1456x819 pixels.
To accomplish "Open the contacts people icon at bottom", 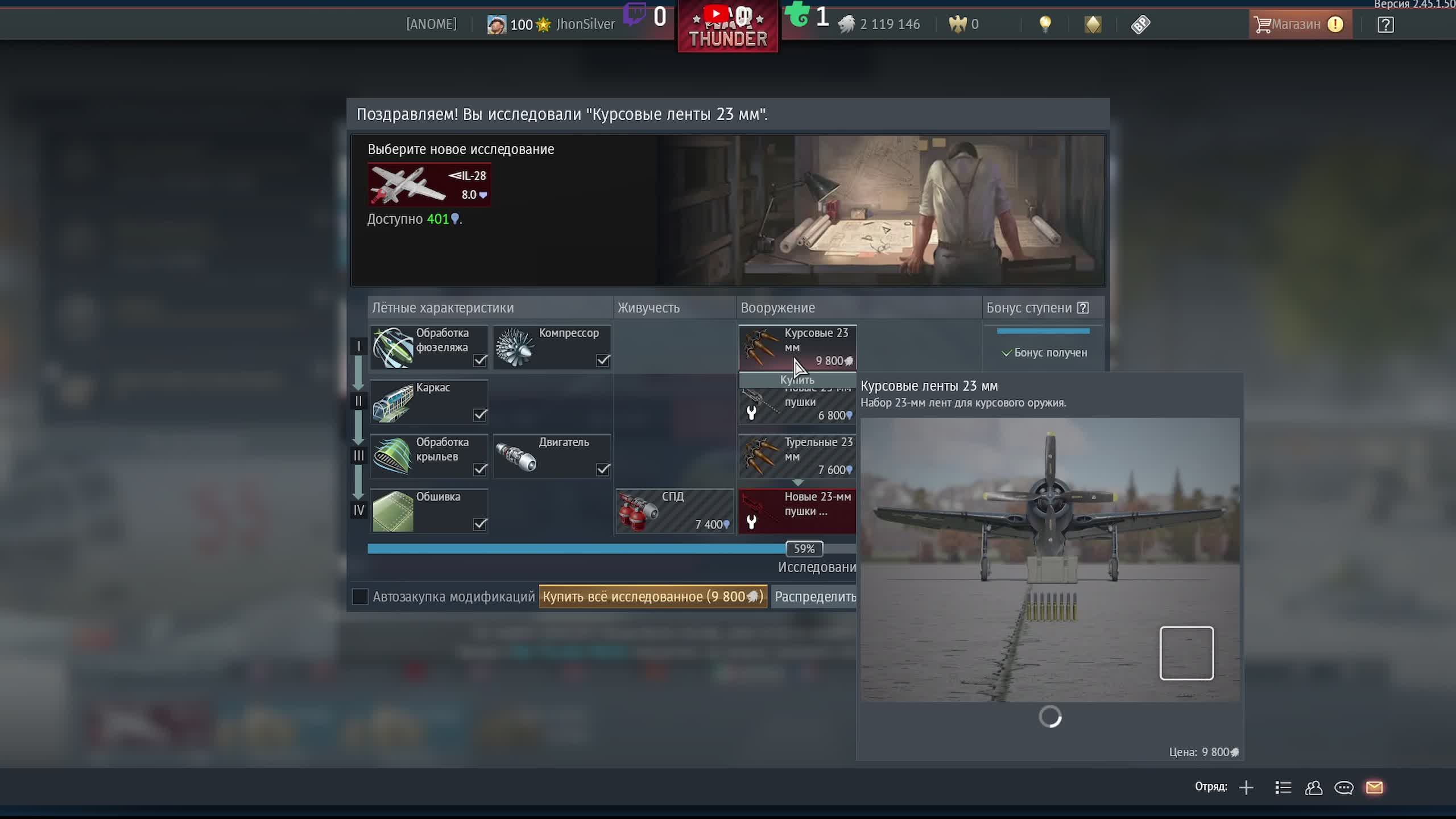I will (x=1313, y=787).
